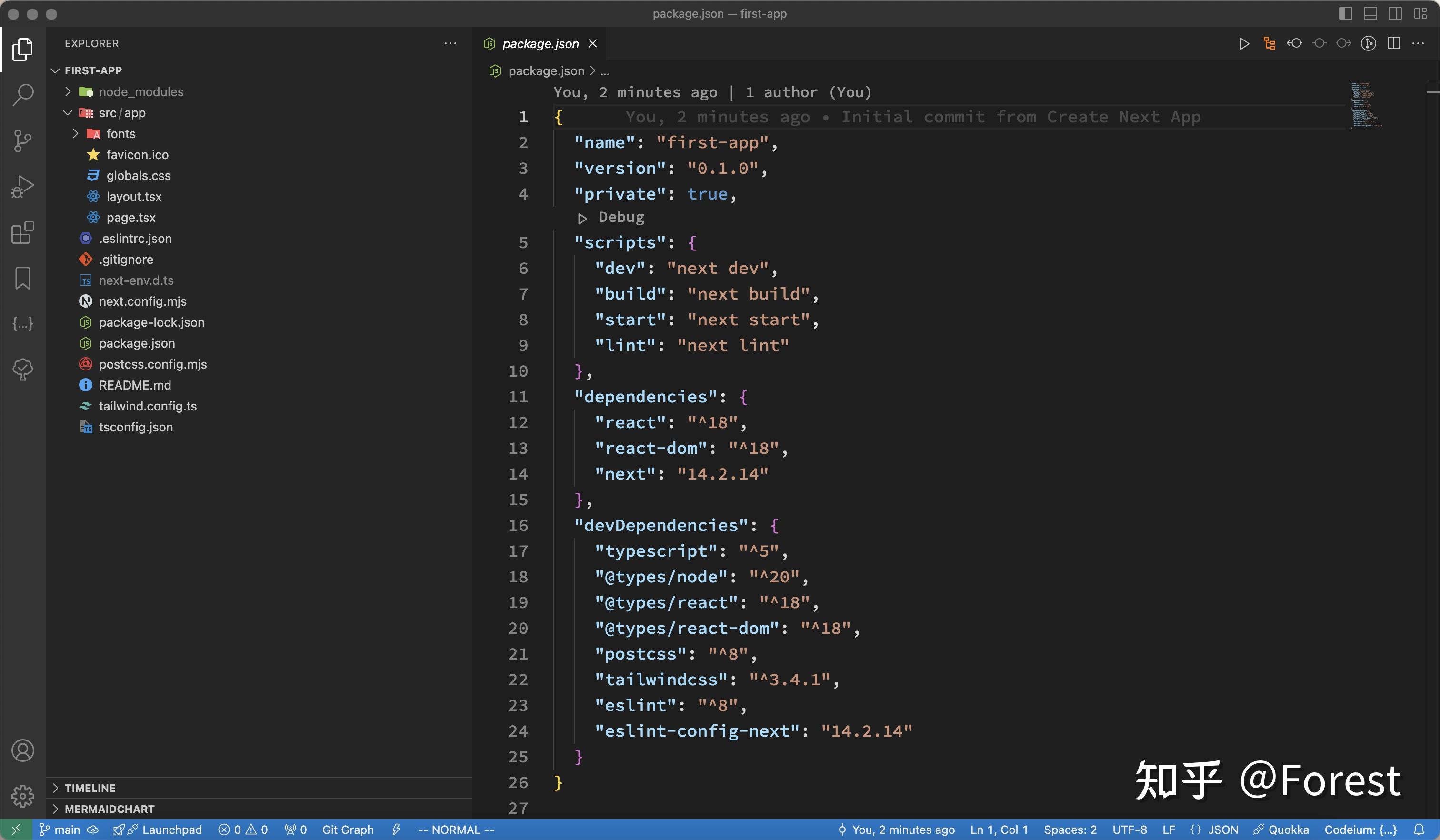Select the package.json editor tab
Viewport: 1440px width, 840px height.
(x=540, y=43)
